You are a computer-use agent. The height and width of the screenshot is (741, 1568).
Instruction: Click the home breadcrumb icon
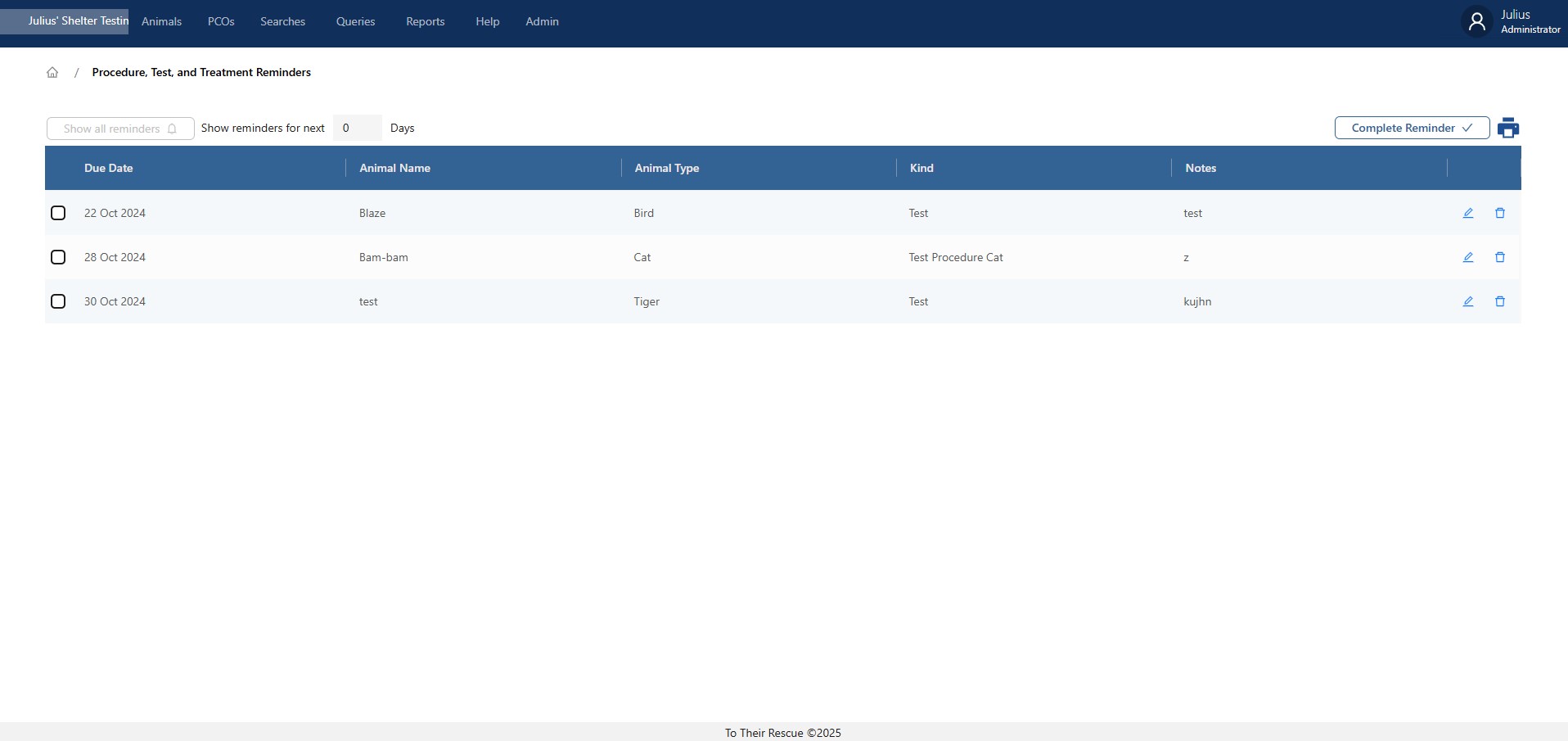52,73
